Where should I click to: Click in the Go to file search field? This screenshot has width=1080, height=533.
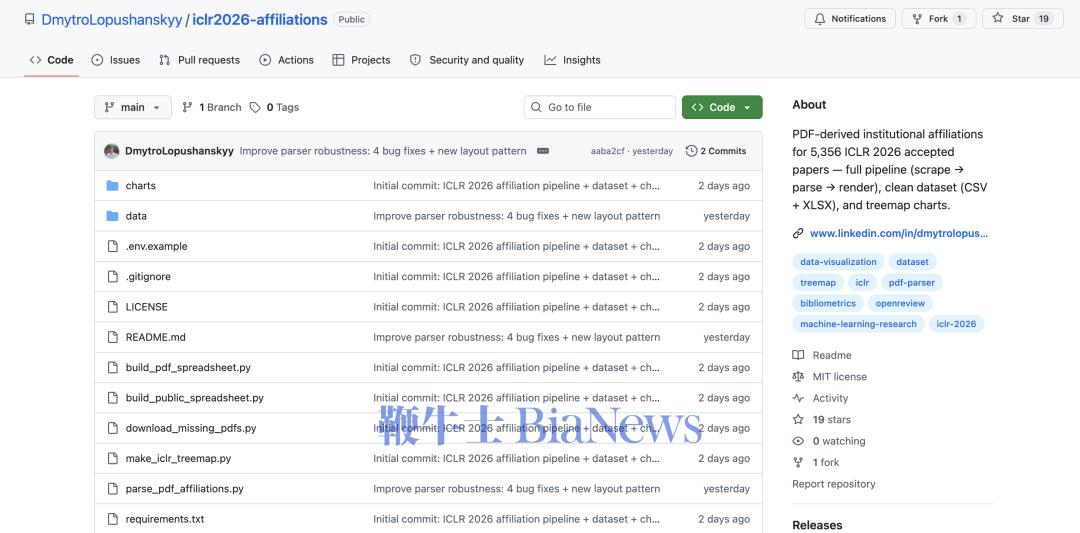point(600,107)
